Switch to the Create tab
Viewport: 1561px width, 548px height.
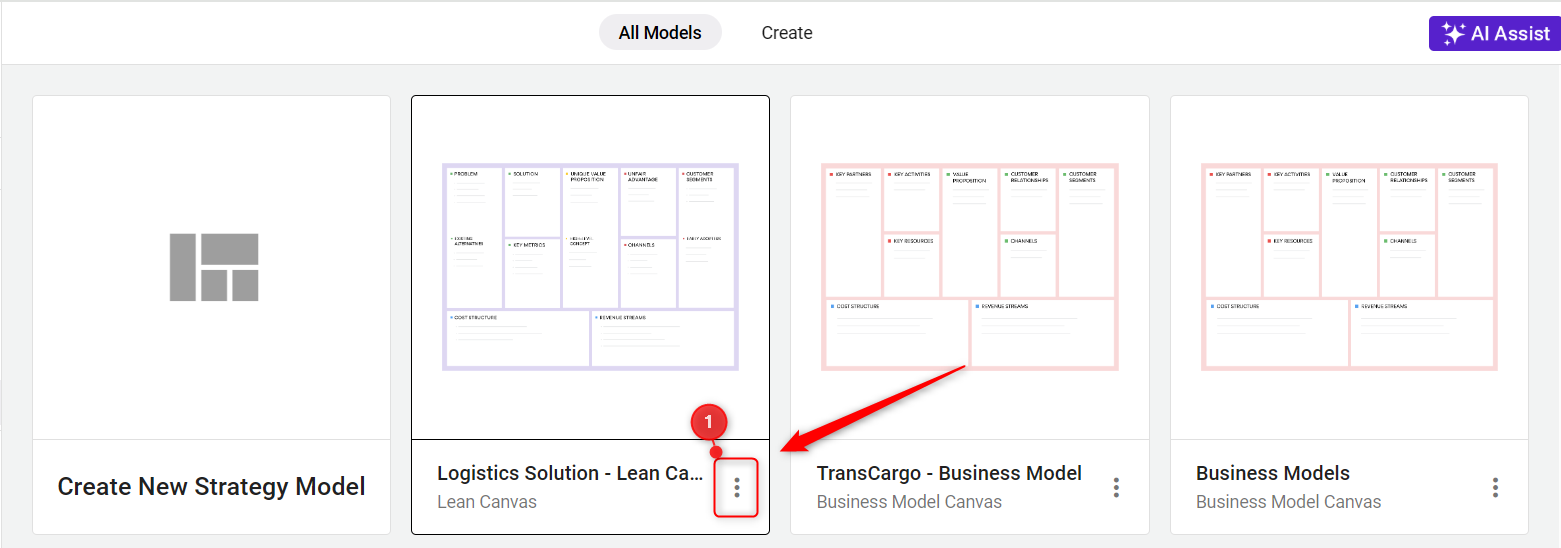click(x=787, y=33)
